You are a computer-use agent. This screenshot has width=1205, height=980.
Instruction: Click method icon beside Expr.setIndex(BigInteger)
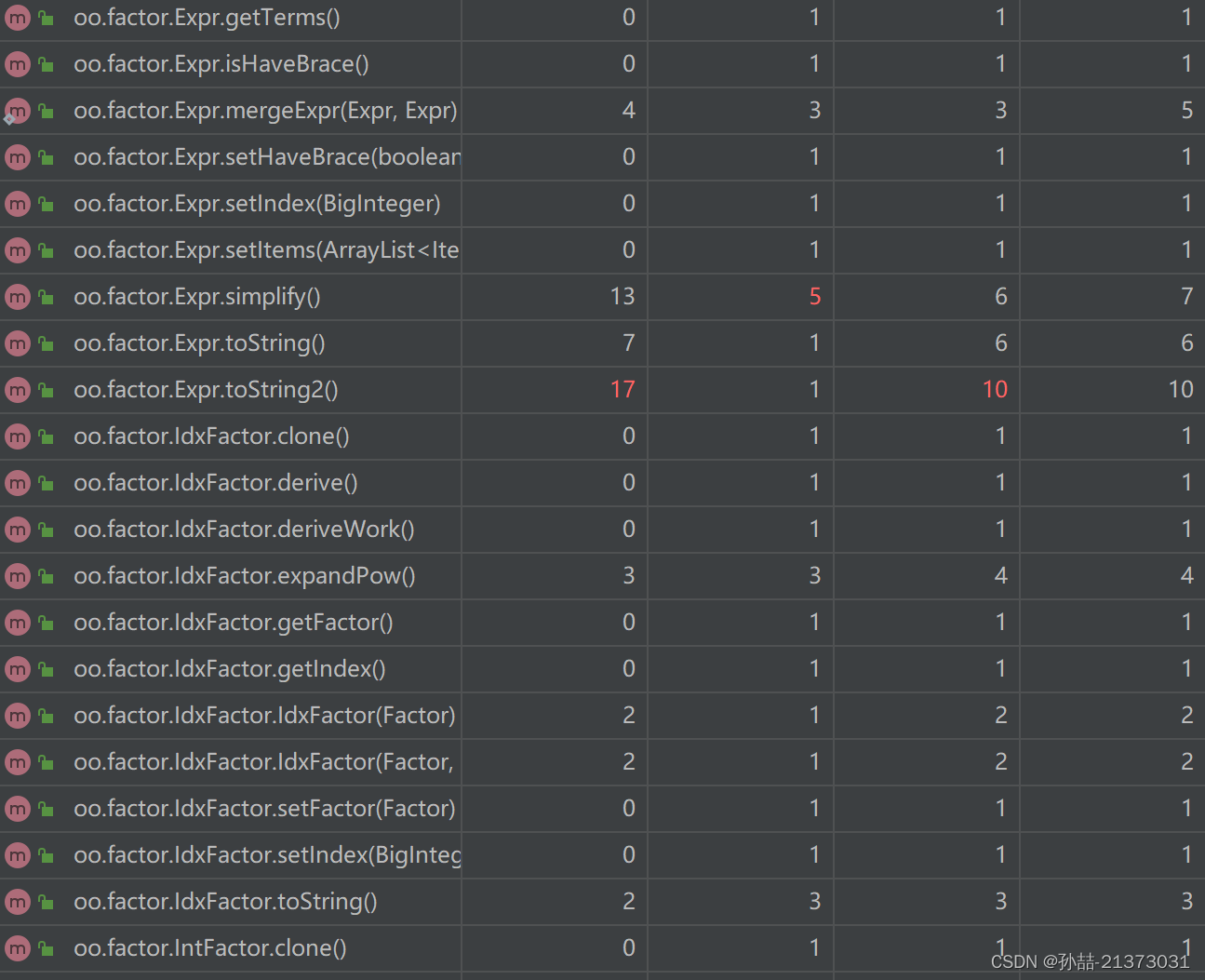18,204
